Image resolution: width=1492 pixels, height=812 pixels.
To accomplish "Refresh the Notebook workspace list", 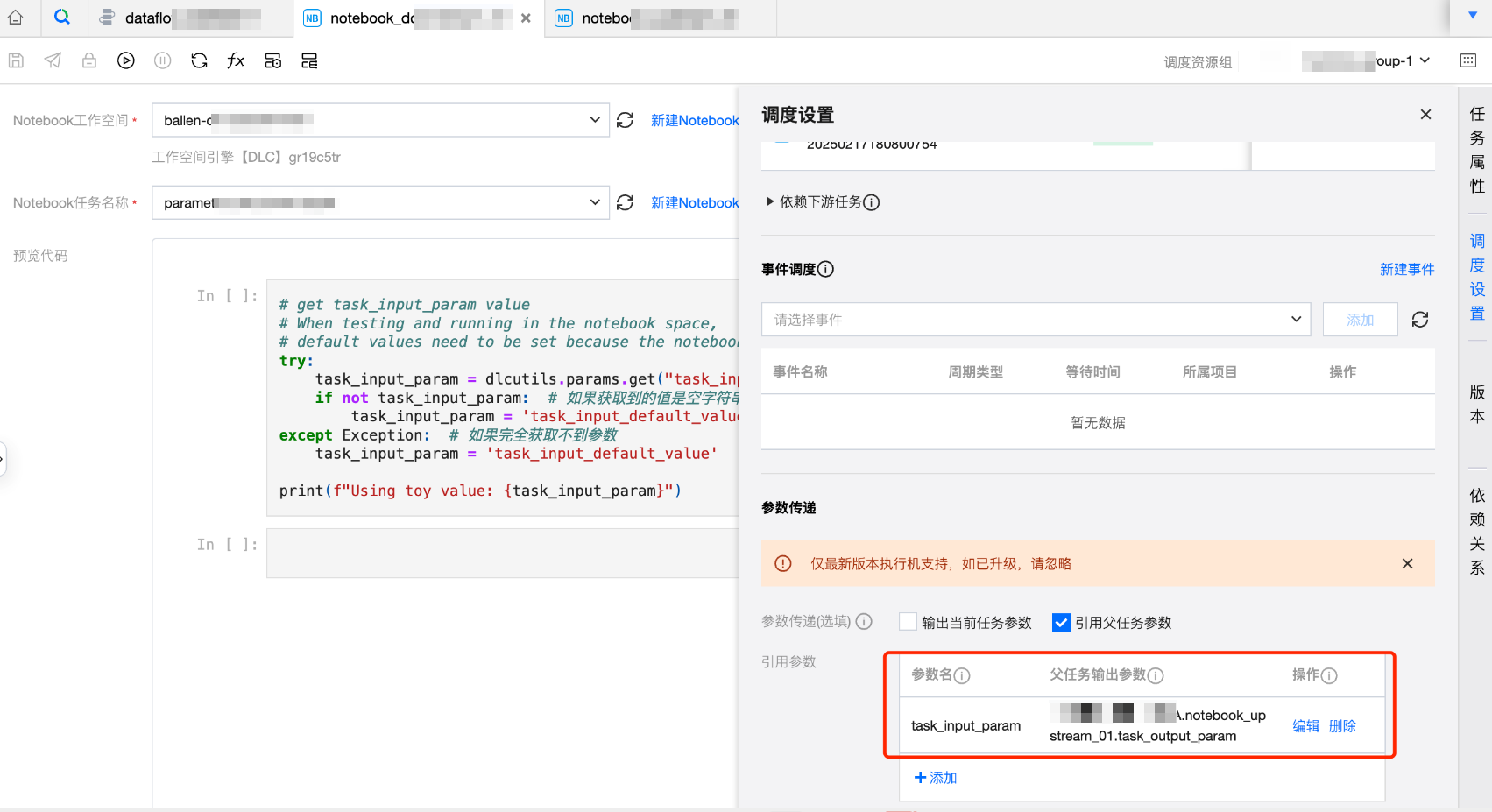I will coord(625,120).
